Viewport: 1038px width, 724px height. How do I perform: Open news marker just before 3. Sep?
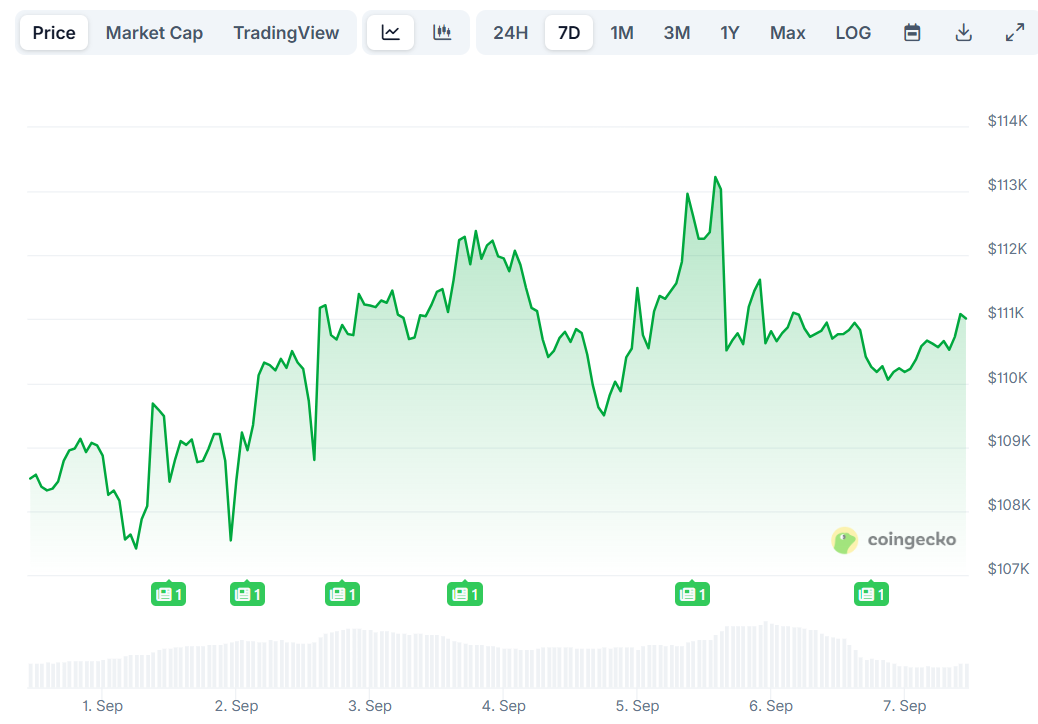point(342,594)
